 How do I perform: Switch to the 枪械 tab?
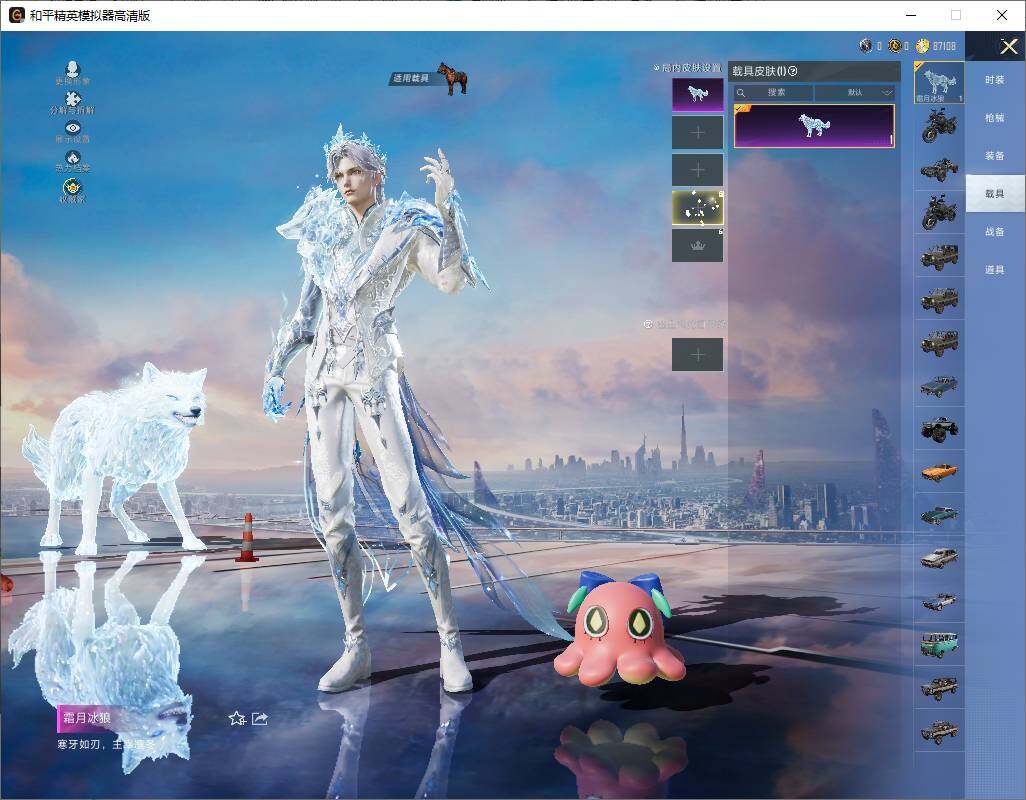994,118
